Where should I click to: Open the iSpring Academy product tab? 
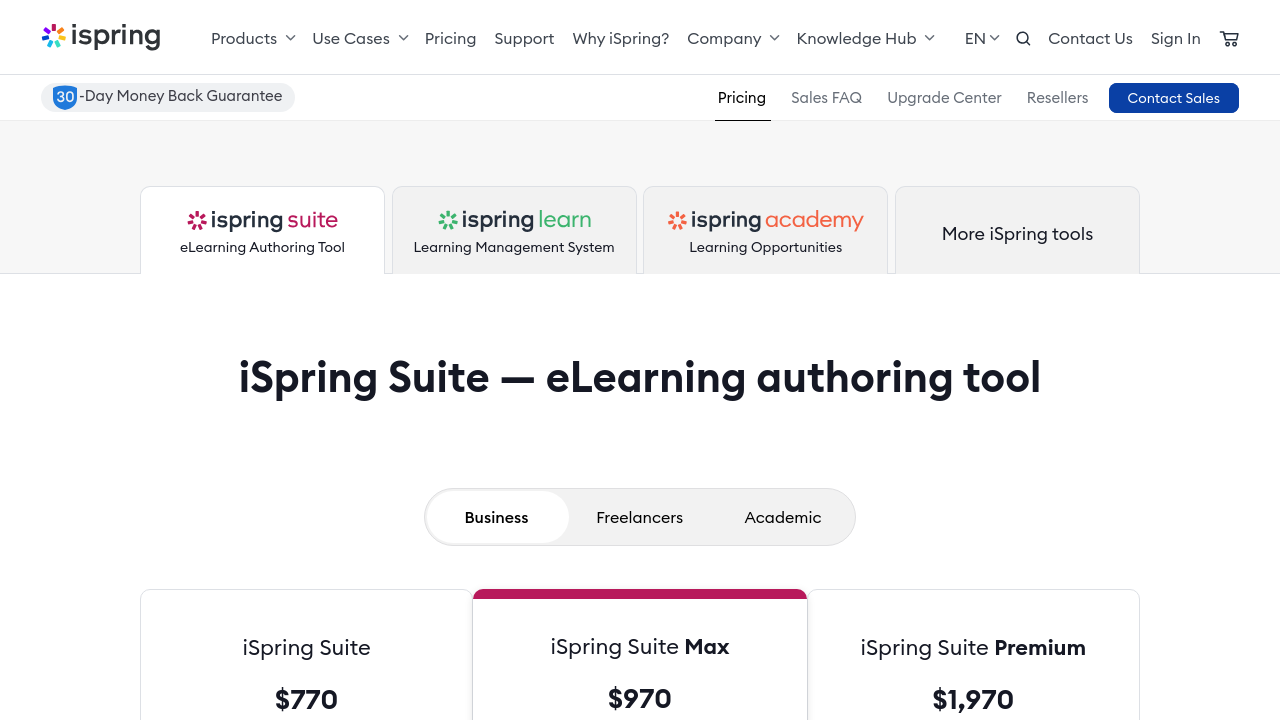[x=765, y=231]
